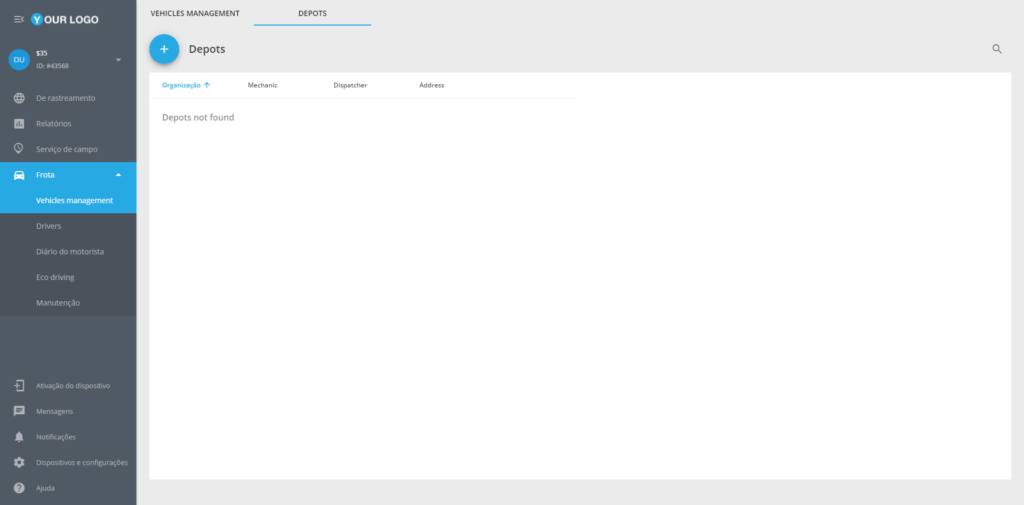Image resolution: width=1024 pixels, height=505 pixels.
Task: Open De rastreamento globe icon
Action: 19,98
